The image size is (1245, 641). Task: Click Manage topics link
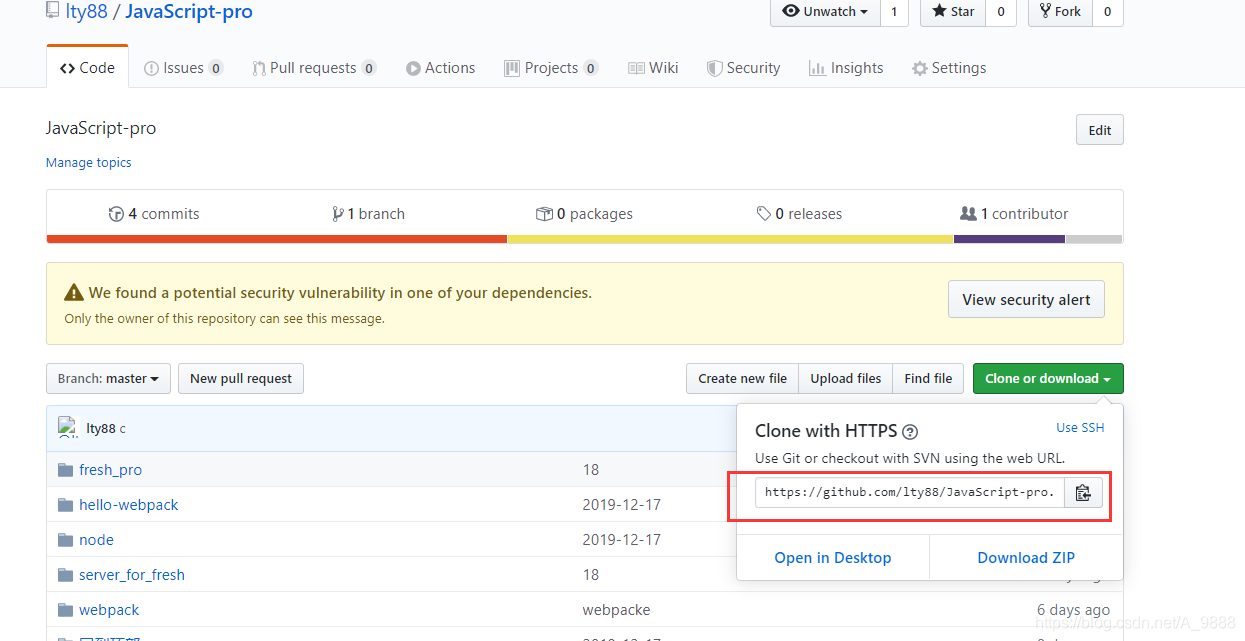coord(88,162)
